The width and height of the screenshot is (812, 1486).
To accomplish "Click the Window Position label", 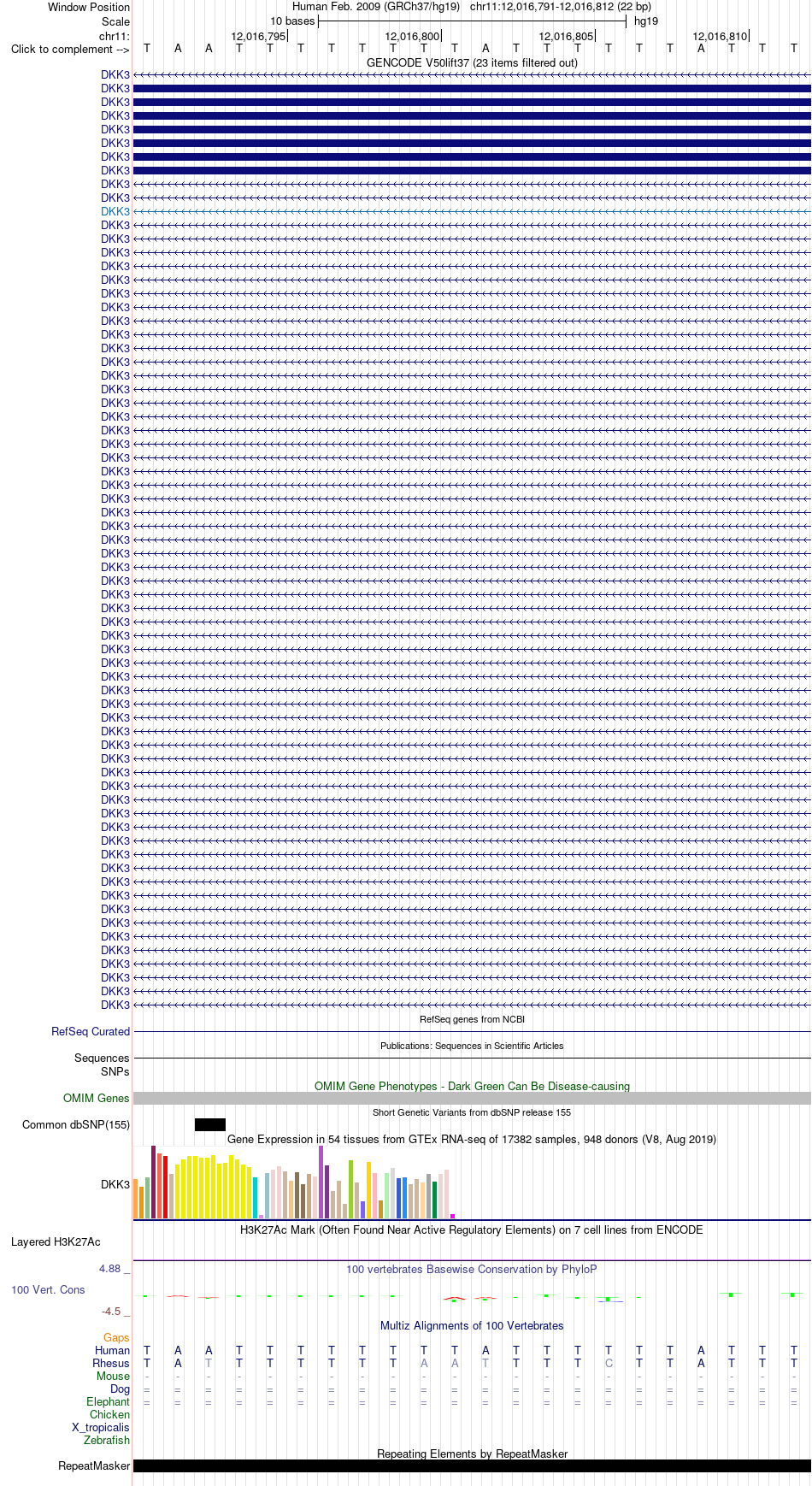I will [89, 7].
